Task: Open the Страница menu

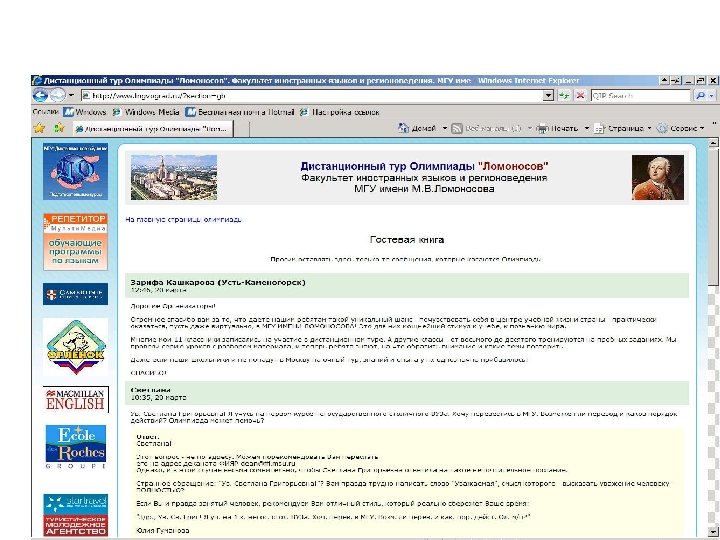Action: click(622, 129)
